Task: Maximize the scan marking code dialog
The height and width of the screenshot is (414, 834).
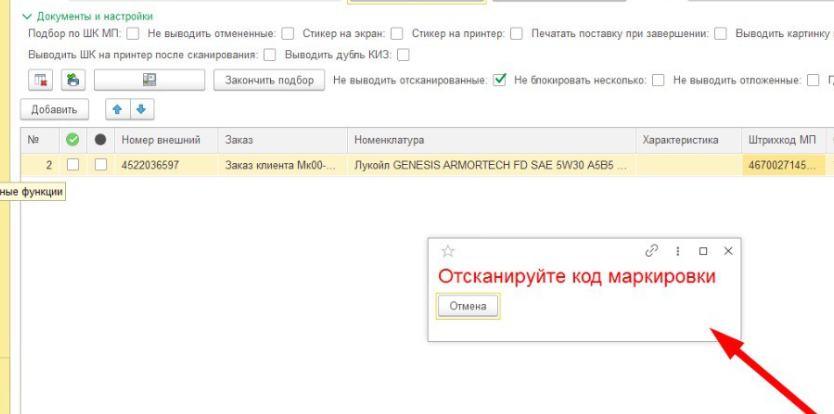Action: click(x=703, y=251)
